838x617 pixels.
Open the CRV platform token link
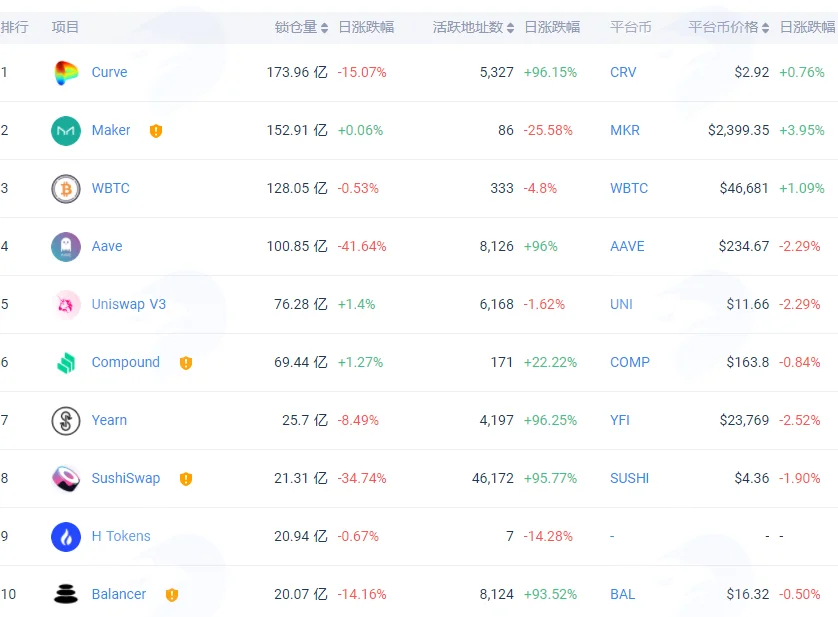click(623, 72)
